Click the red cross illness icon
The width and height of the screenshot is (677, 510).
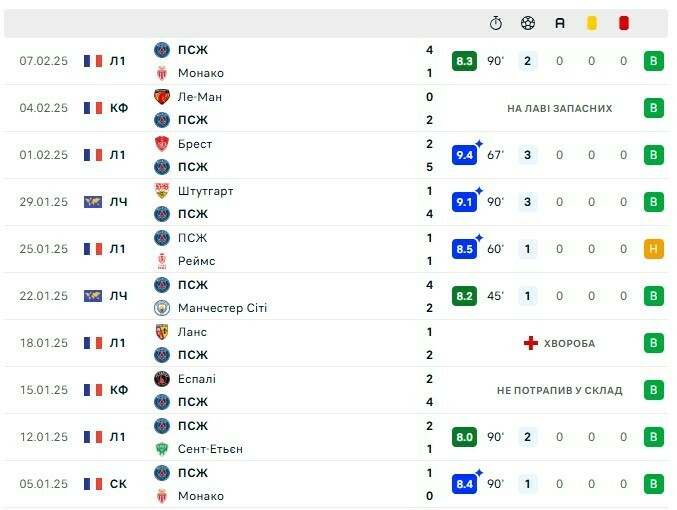[531, 343]
